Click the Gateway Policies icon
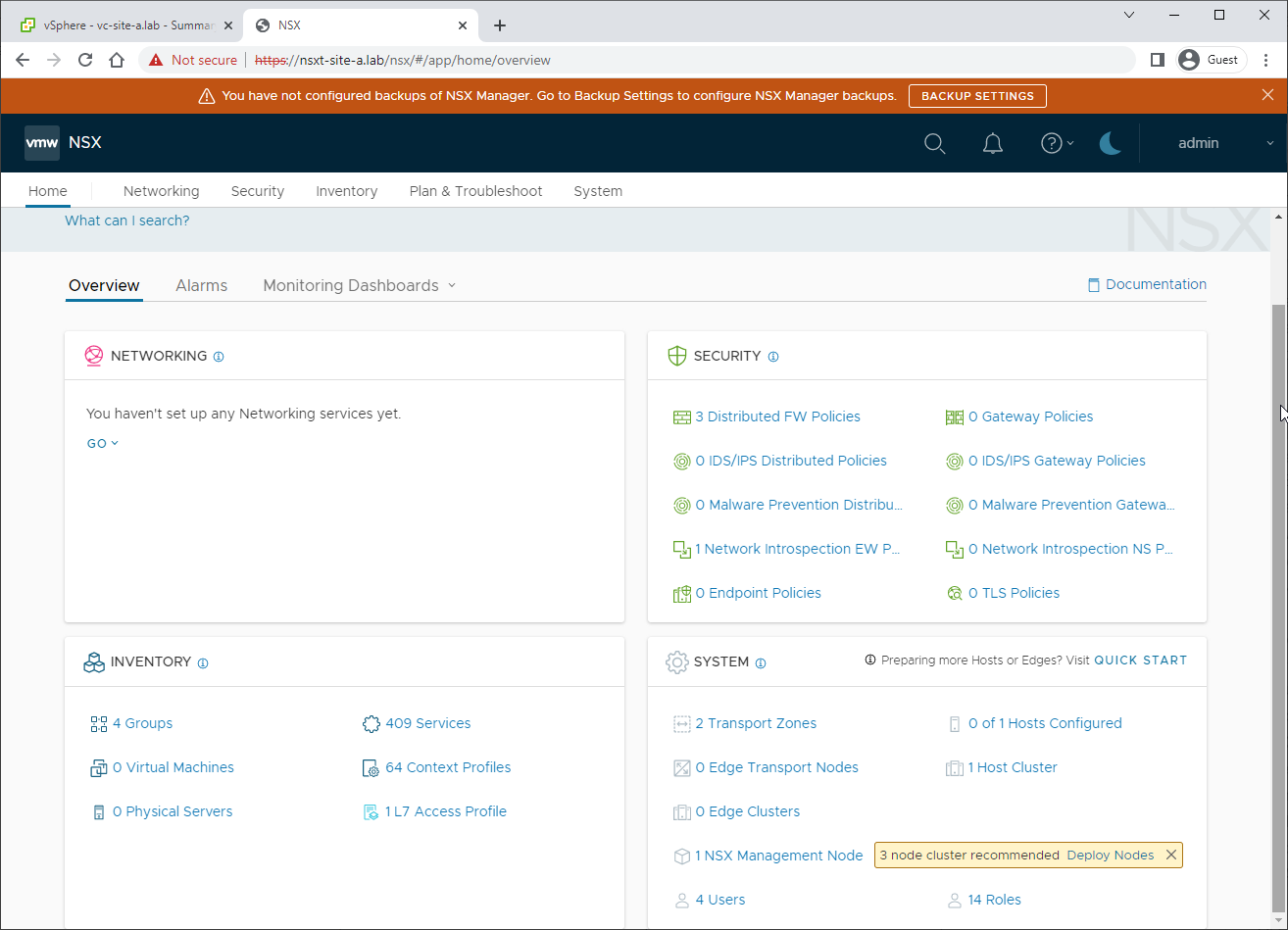This screenshot has height=930, width=1288. (955, 417)
